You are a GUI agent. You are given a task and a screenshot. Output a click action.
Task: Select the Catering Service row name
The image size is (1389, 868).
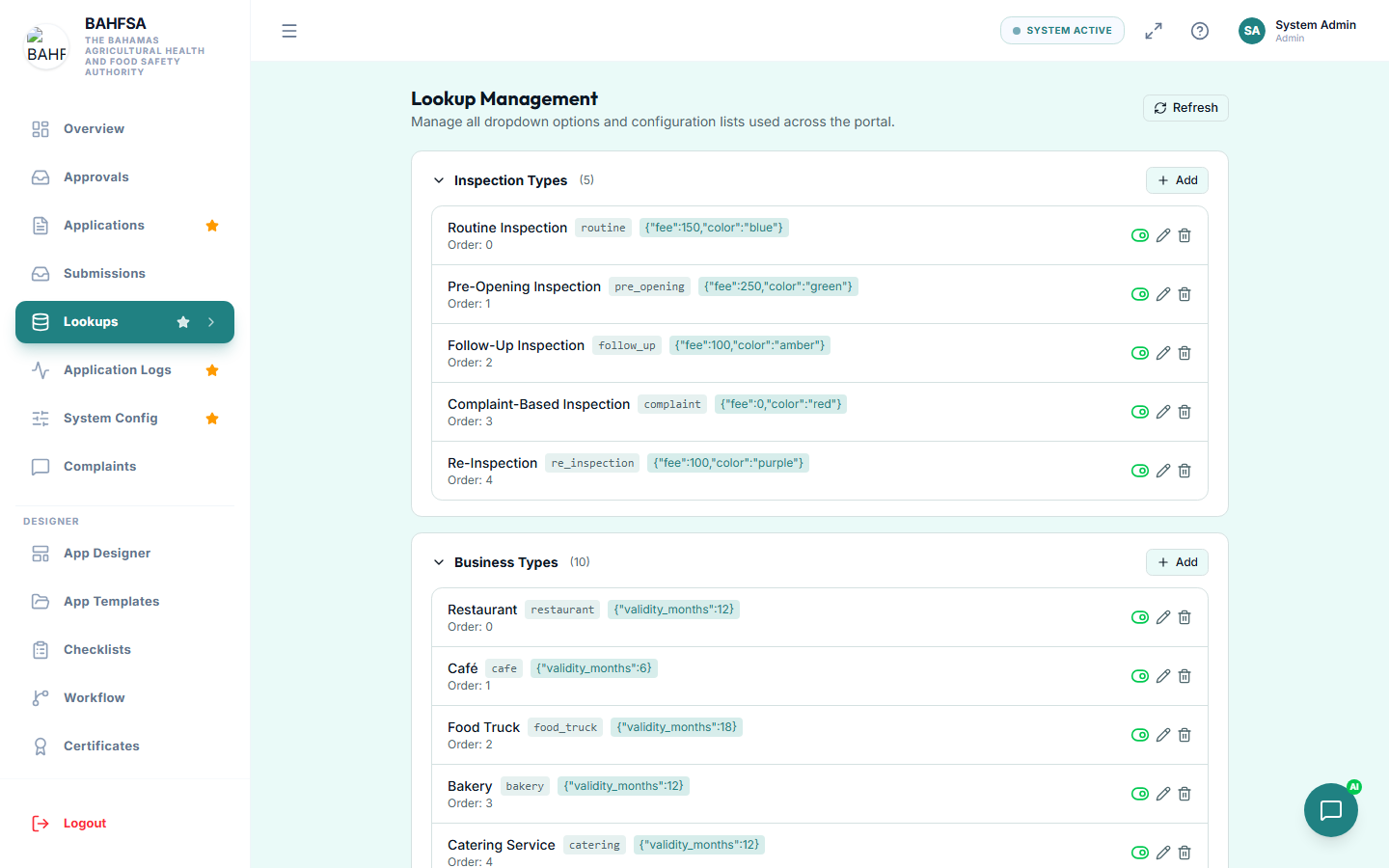tap(502, 845)
